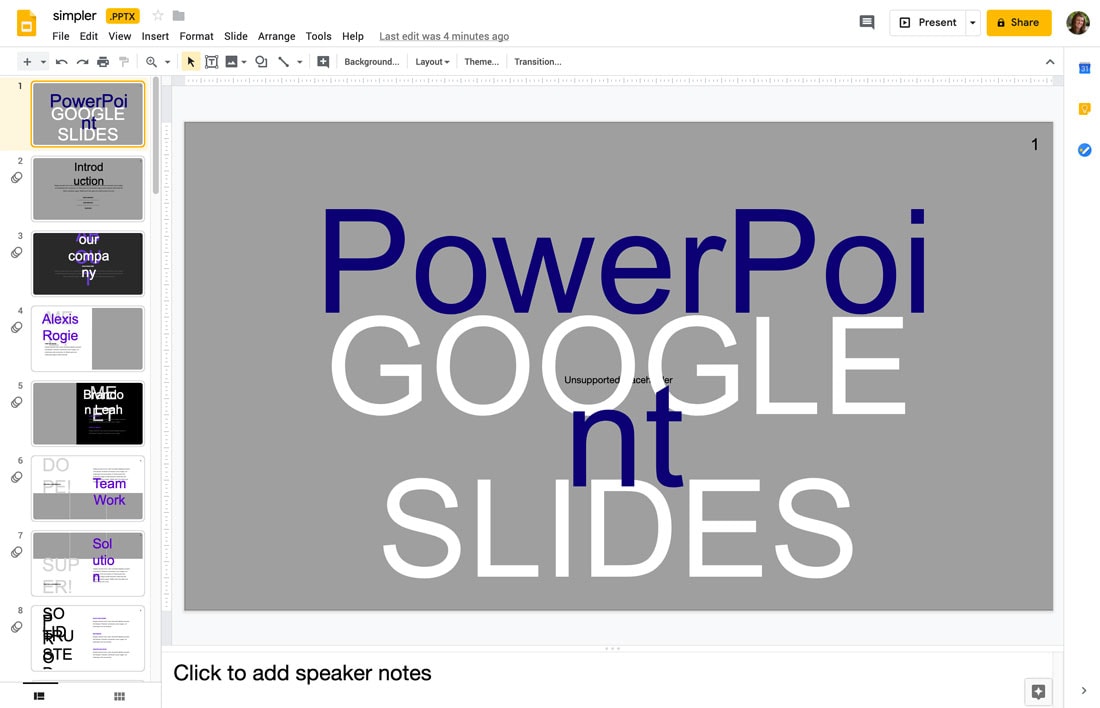Open the Format menu
The width and height of the screenshot is (1100, 708).
[196, 36]
